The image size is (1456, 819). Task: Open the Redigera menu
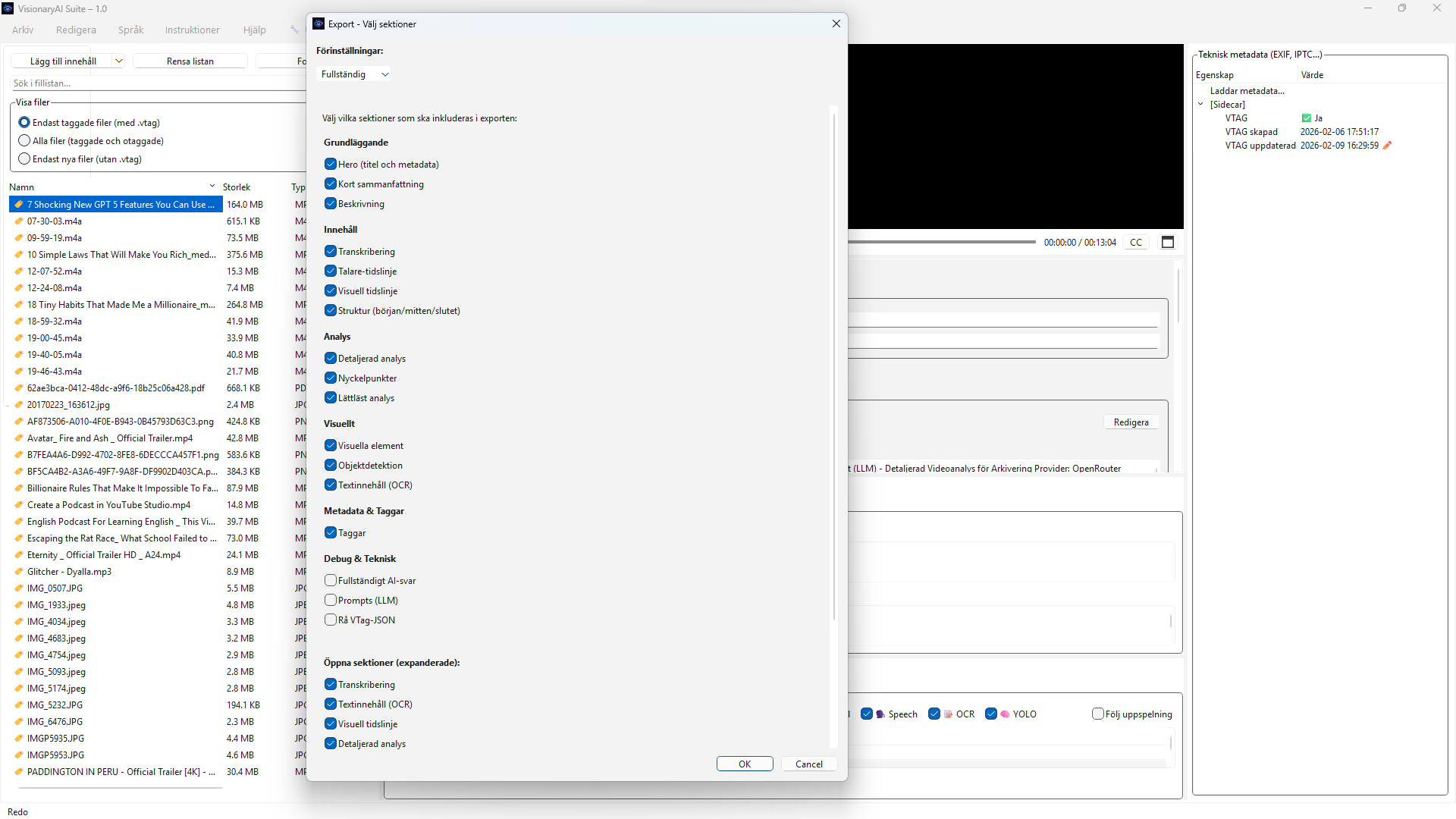(x=76, y=30)
